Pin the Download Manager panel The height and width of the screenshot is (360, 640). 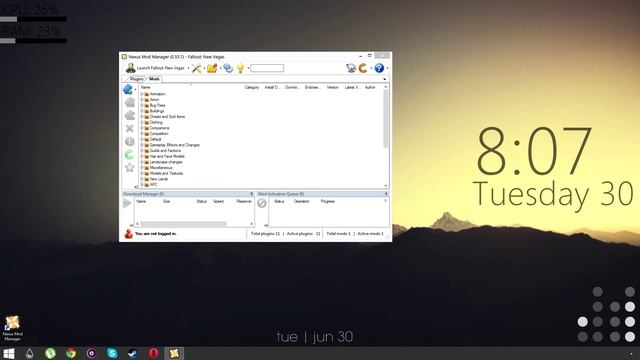[251, 194]
